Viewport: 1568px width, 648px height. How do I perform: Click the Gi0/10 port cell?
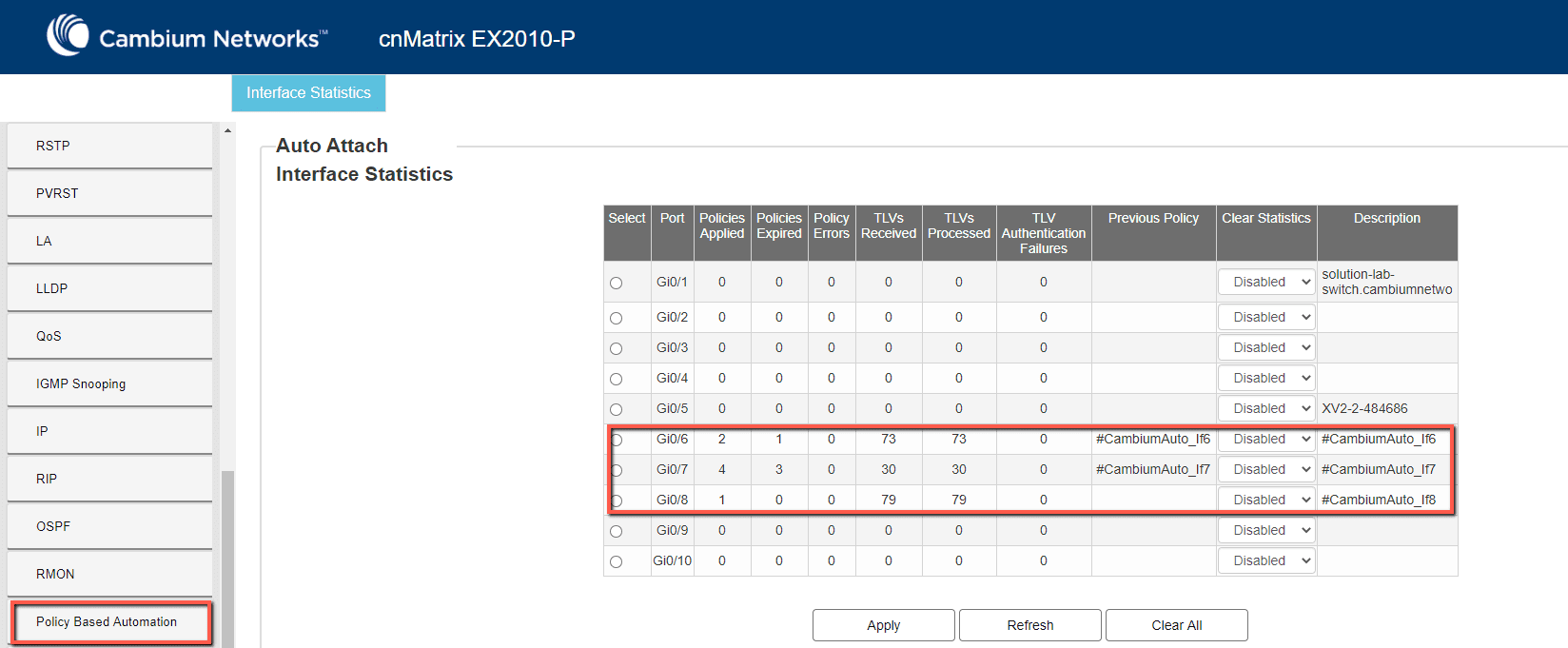[673, 560]
